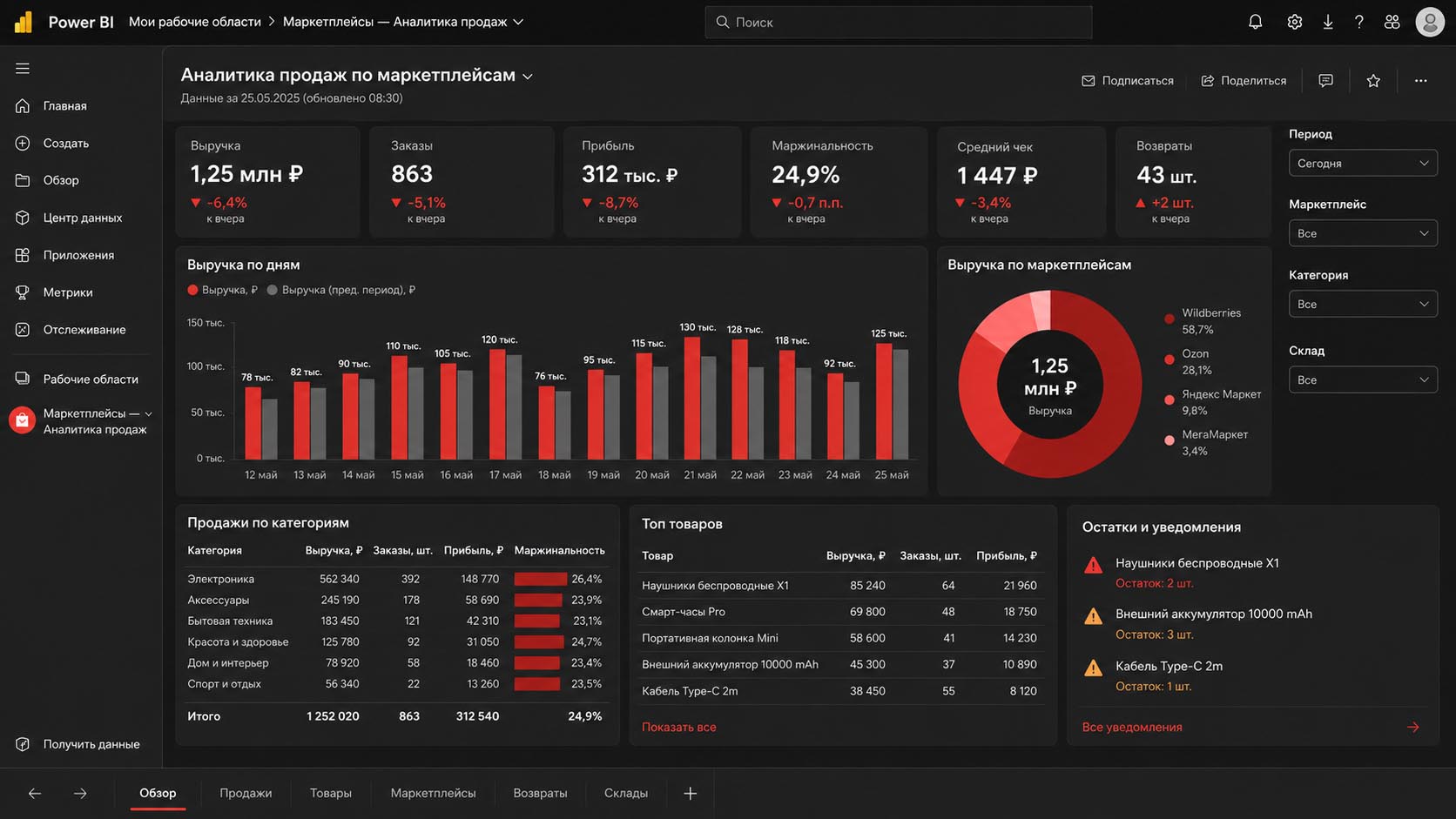
Task: Click Подписаться button
Action: (x=1128, y=80)
